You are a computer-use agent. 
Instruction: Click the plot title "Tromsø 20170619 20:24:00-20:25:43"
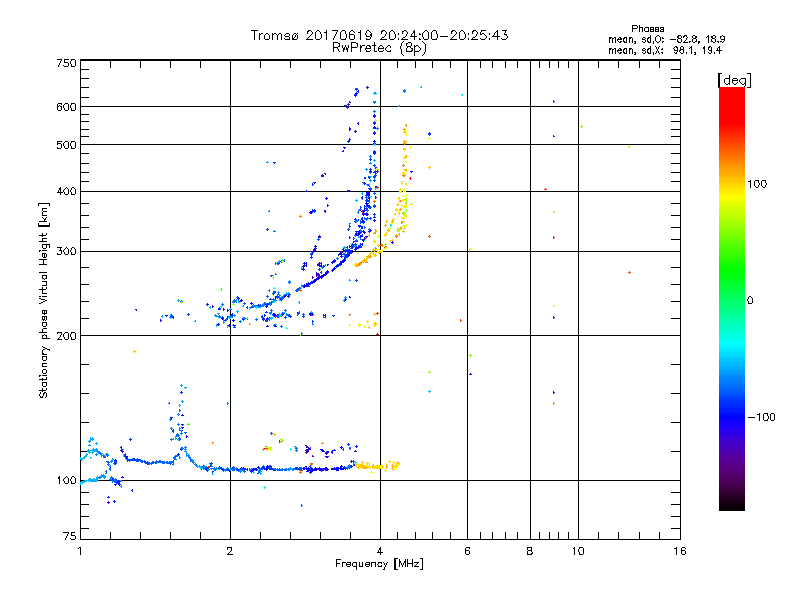coord(379,35)
